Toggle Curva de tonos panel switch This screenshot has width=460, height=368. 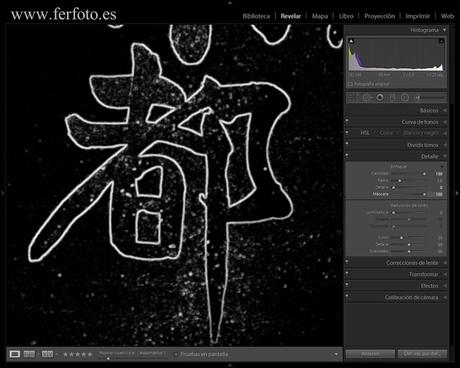click(347, 121)
